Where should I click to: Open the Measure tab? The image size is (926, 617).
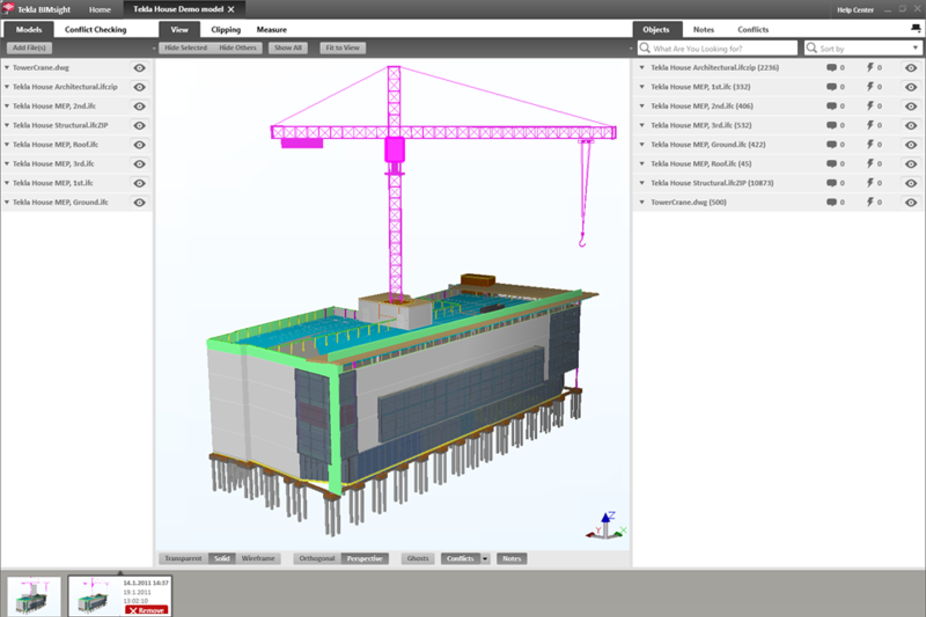click(272, 30)
